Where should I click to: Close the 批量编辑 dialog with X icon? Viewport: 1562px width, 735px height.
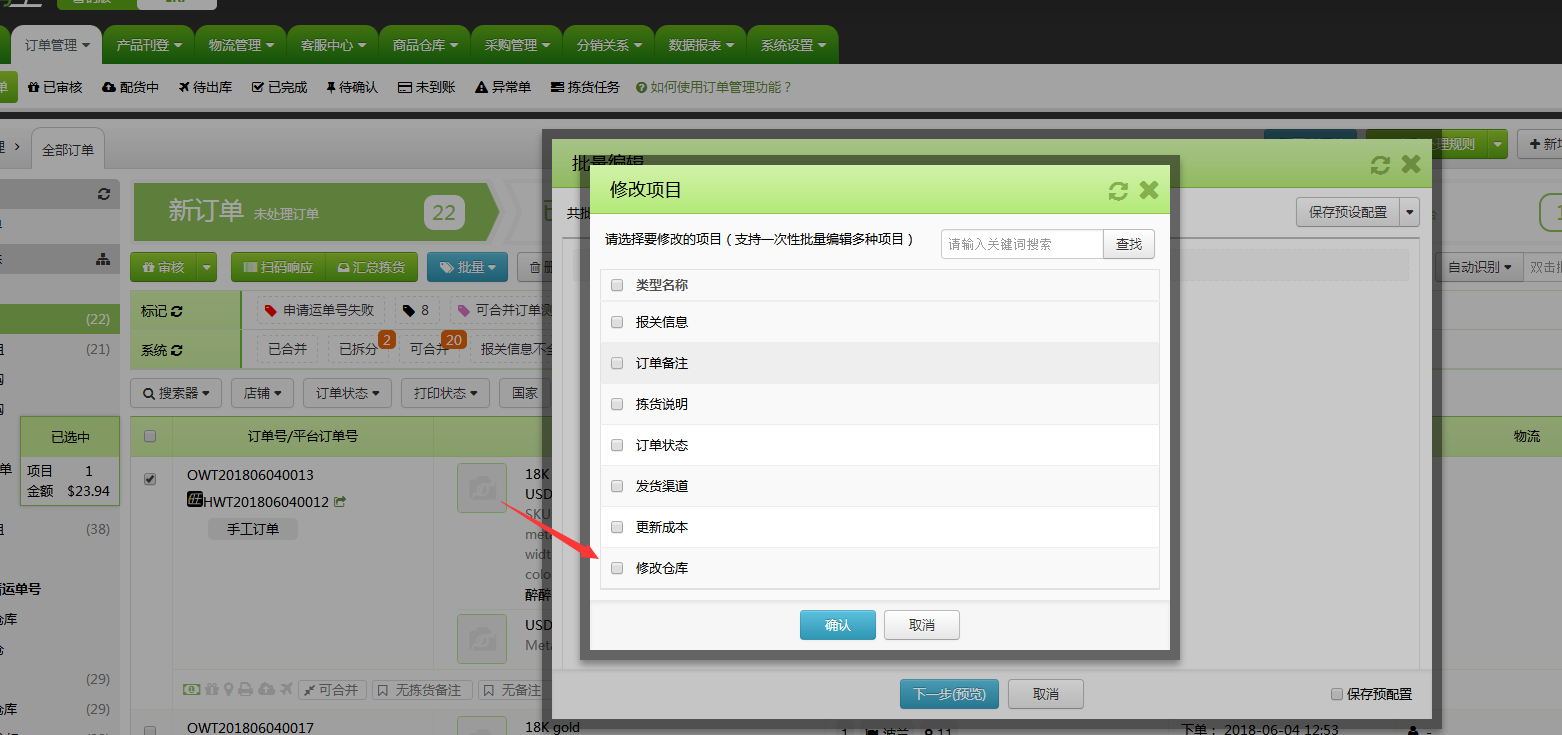1411,164
